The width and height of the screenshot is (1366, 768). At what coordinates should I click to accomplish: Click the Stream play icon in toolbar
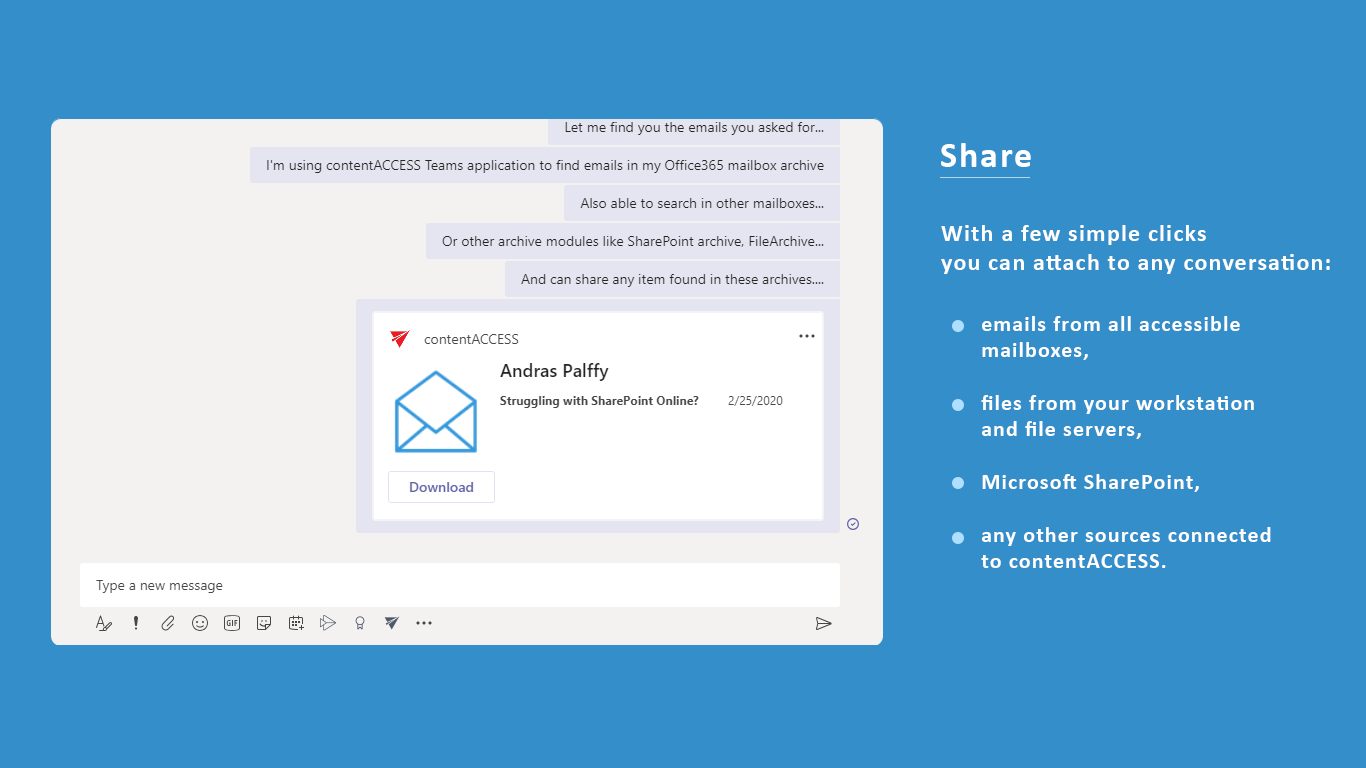point(328,623)
